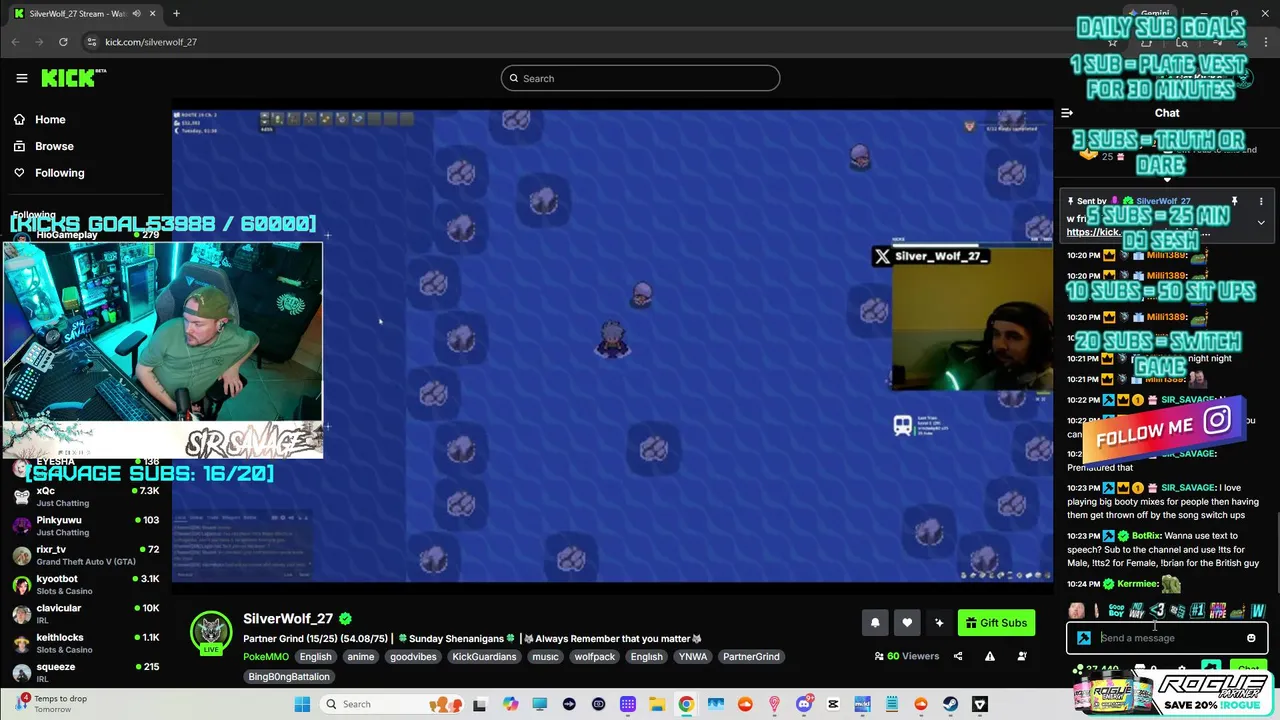Click the user action icon beside report
Viewport: 1280px width, 720px height.
point(1022,657)
